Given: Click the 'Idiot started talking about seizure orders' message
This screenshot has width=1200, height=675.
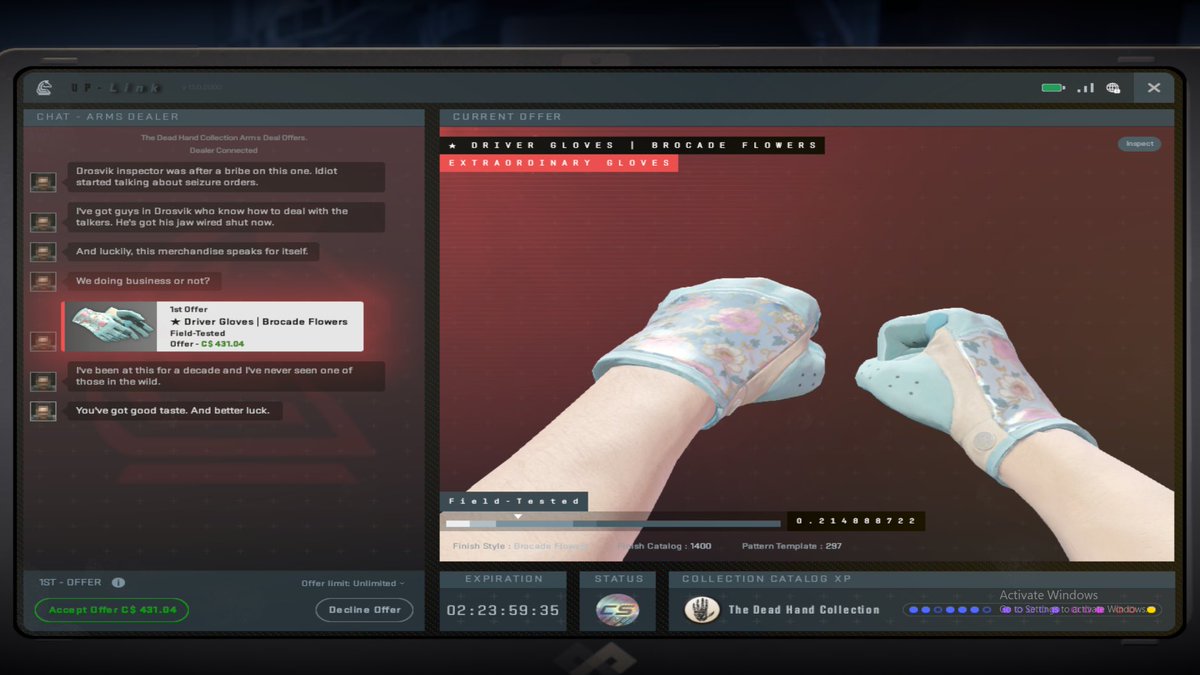Looking at the screenshot, I should click(226, 177).
